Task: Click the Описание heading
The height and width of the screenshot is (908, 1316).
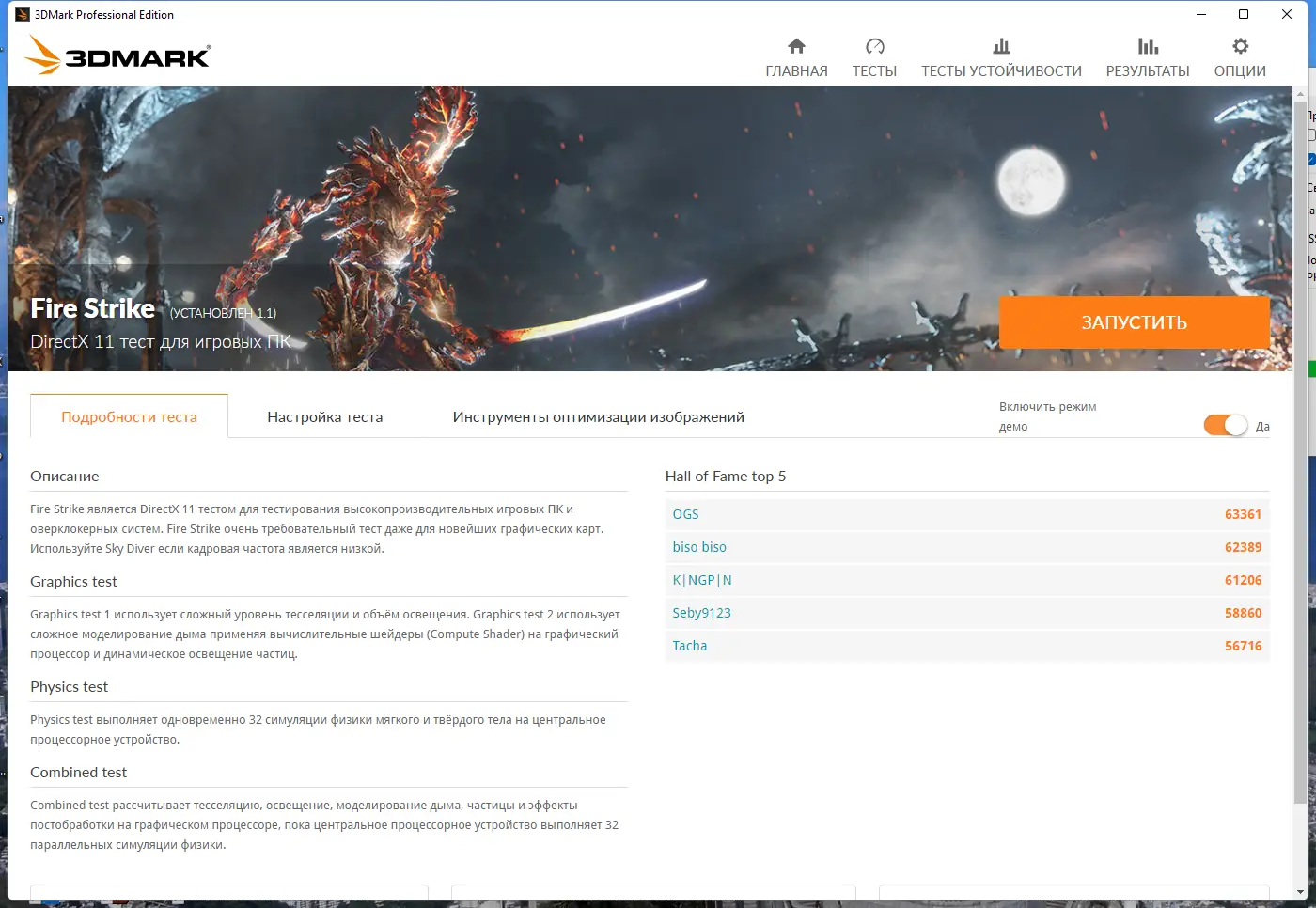Action: [x=65, y=476]
